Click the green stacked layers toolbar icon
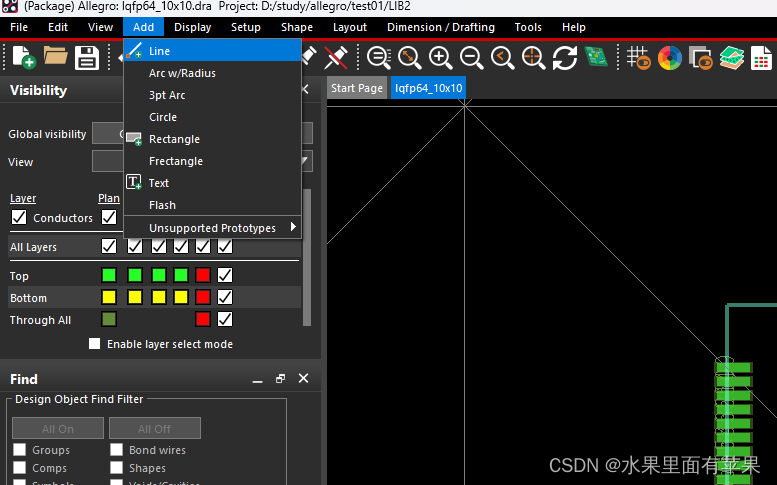The height and width of the screenshot is (485, 777). tap(732, 58)
